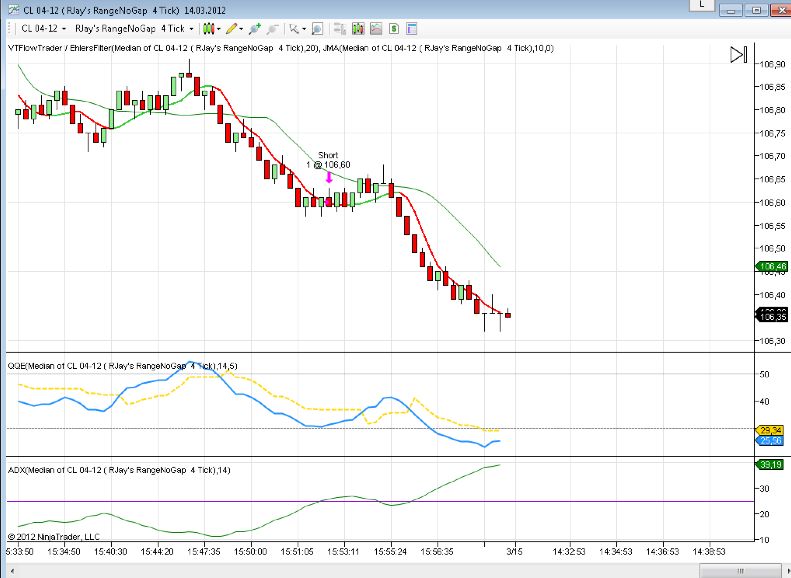The image size is (791, 578).
Task: Click the chart window title bar icon
Action: (x=13, y=10)
